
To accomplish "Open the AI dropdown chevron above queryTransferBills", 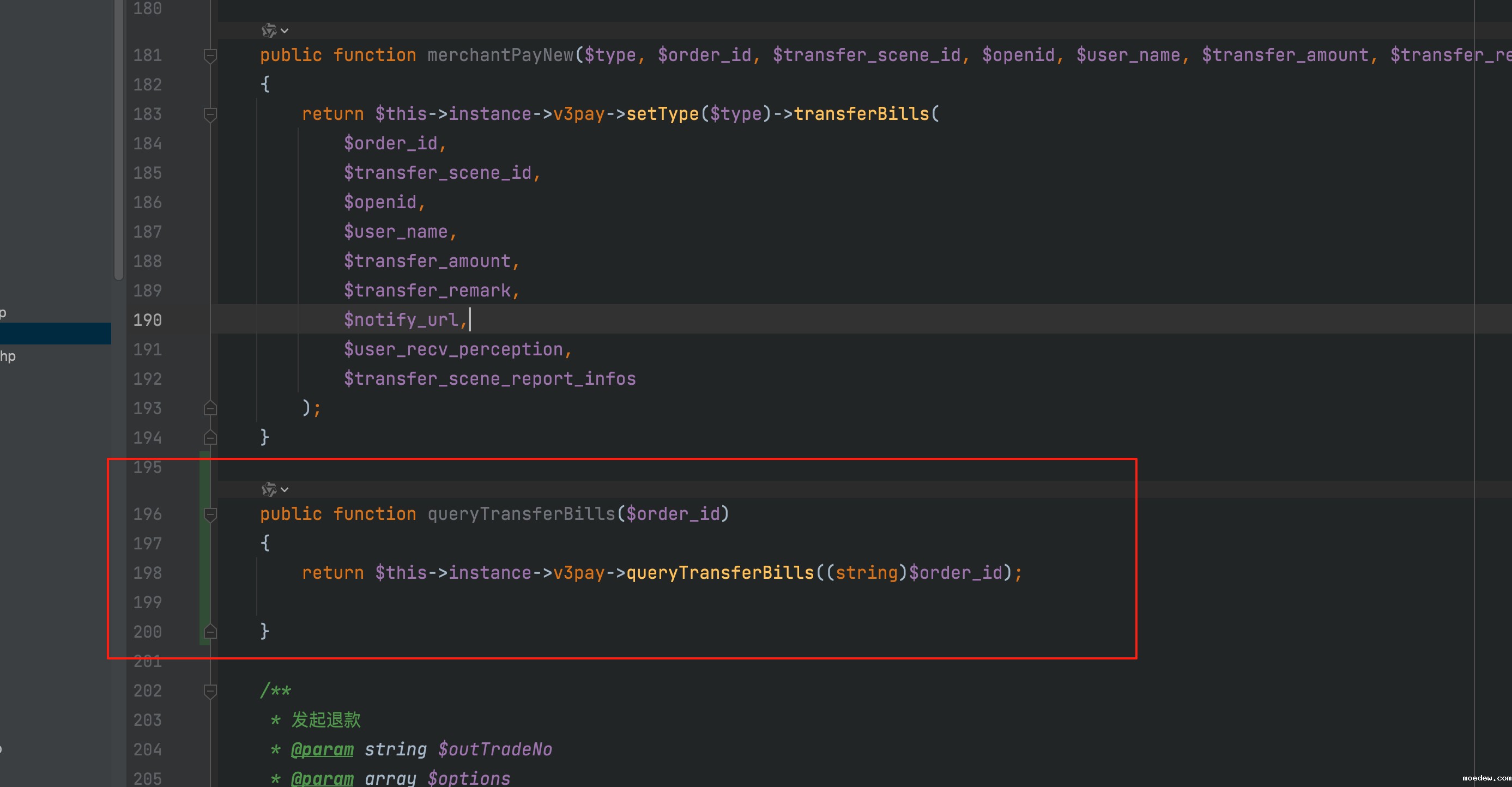I will pos(285,489).
